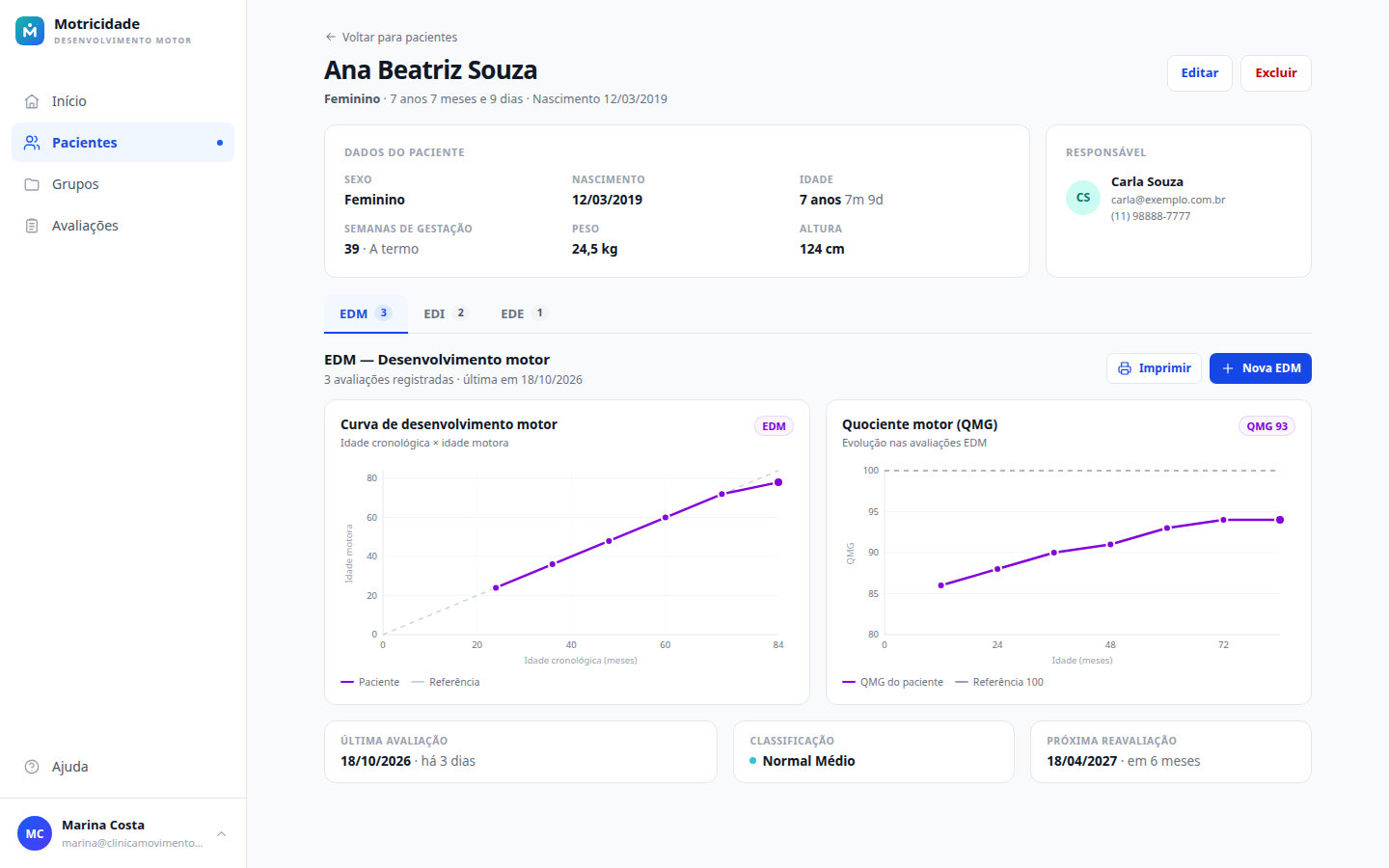The height and width of the screenshot is (868, 1389).
Task: Click the phone number (11) 98888-7777
Action: 1151,216
